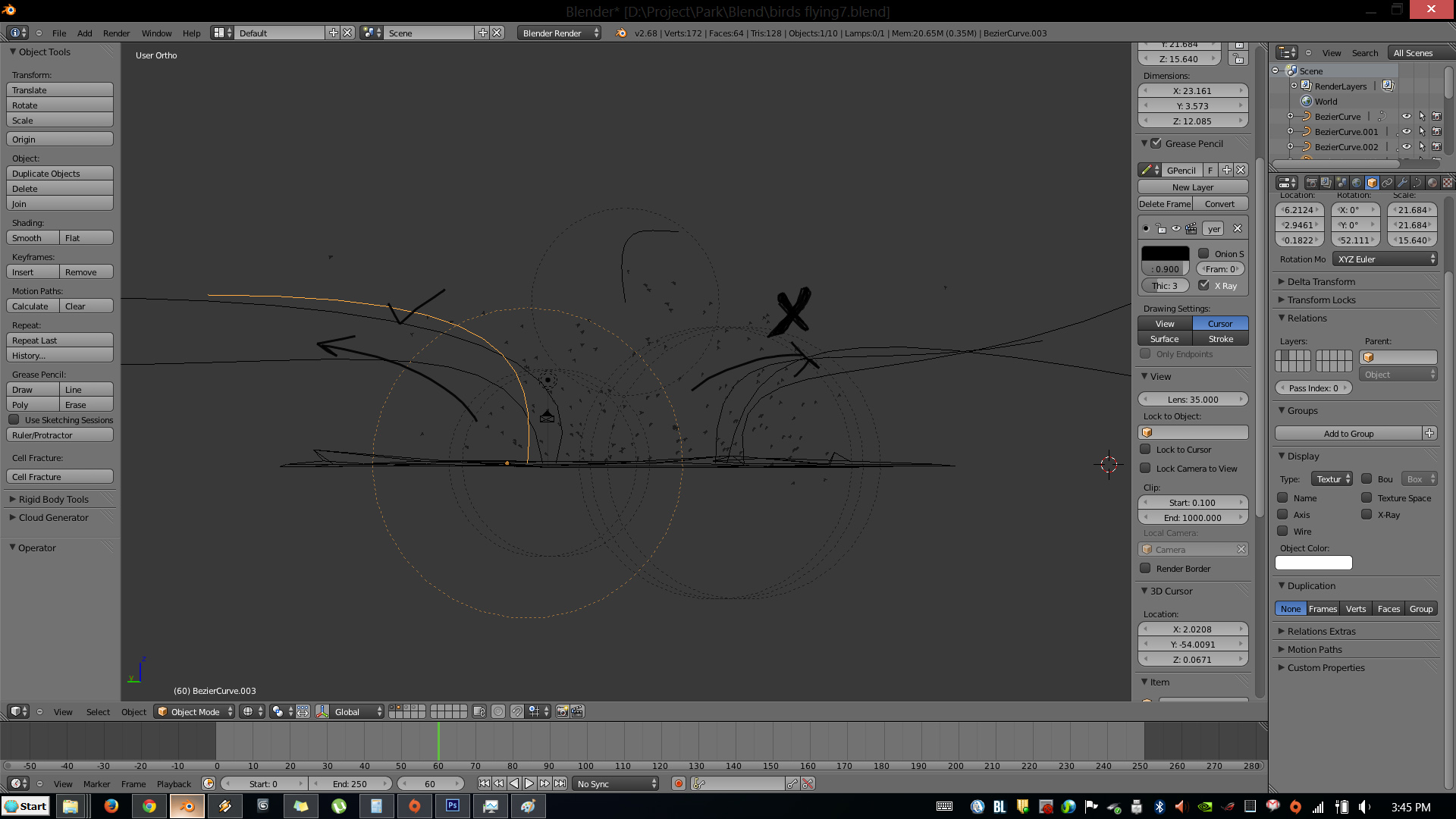Open the Object Mode dropdown
This screenshot has height=819, width=1456.
click(194, 711)
